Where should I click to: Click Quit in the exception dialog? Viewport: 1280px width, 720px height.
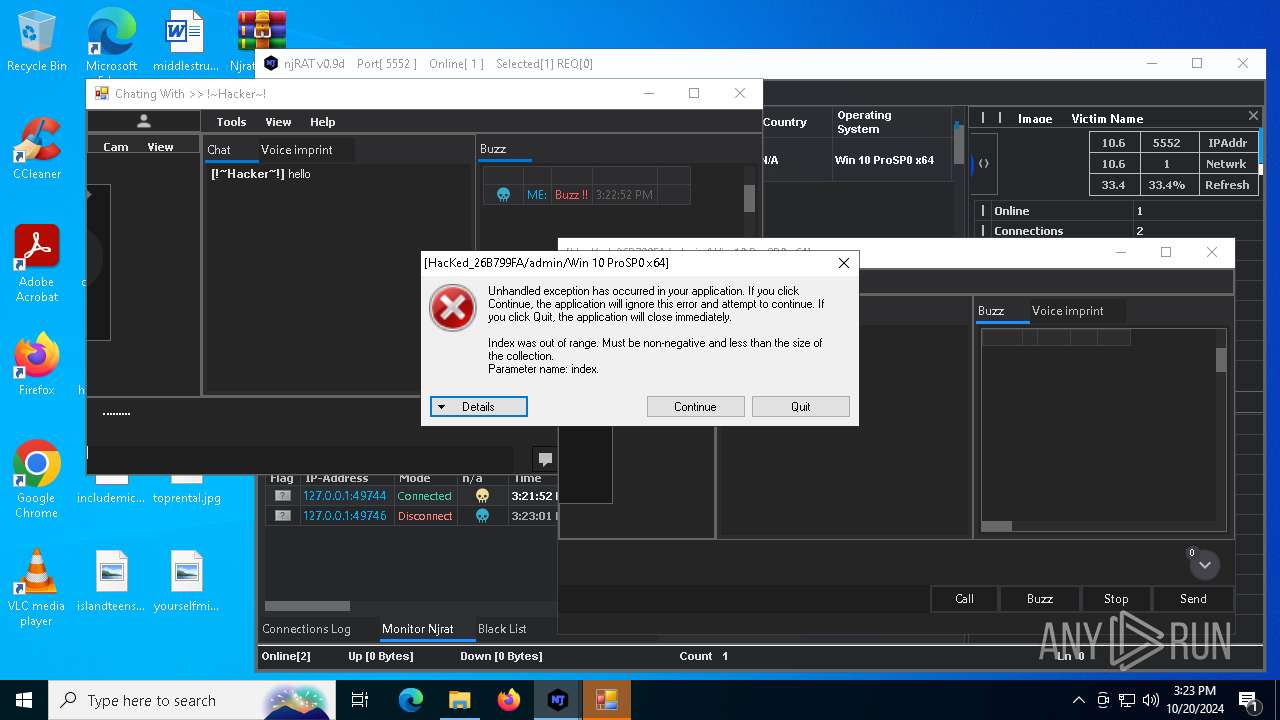800,407
